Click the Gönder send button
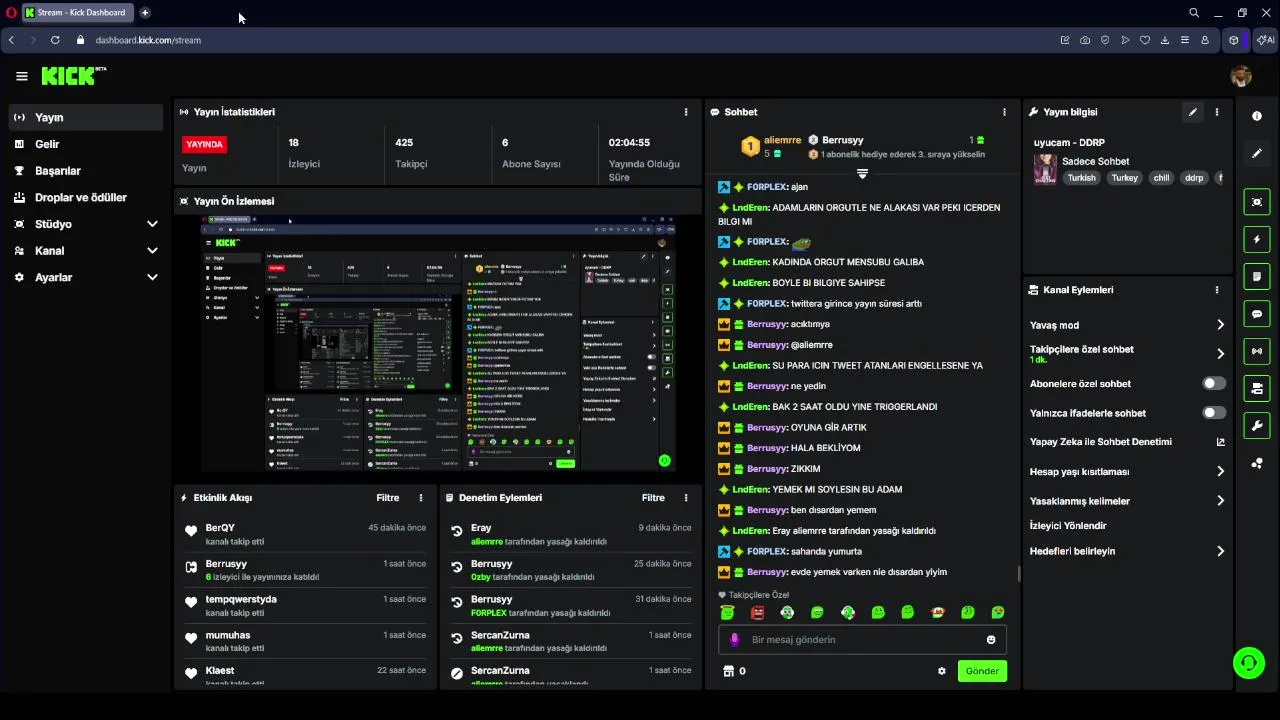This screenshot has height=720, width=1280. [982, 671]
